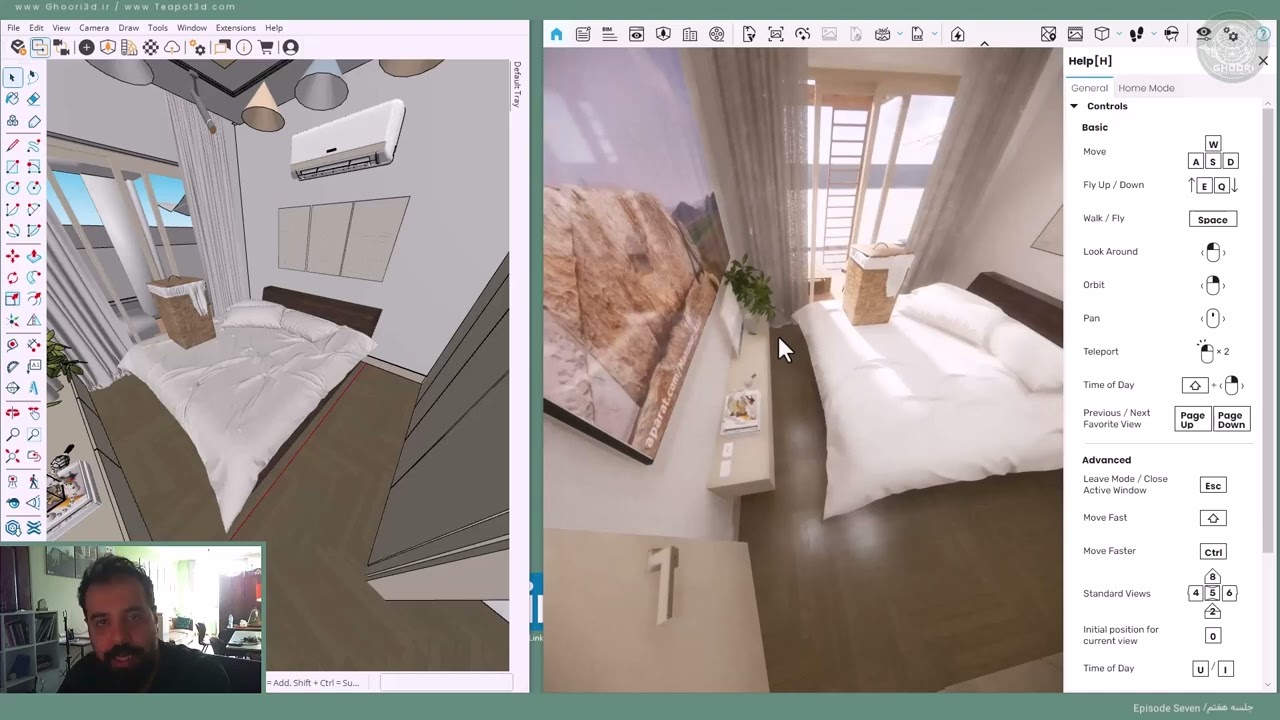Select the Push/Pull tool
This screenshot has height=720, width=1280.
coord(34,256)
